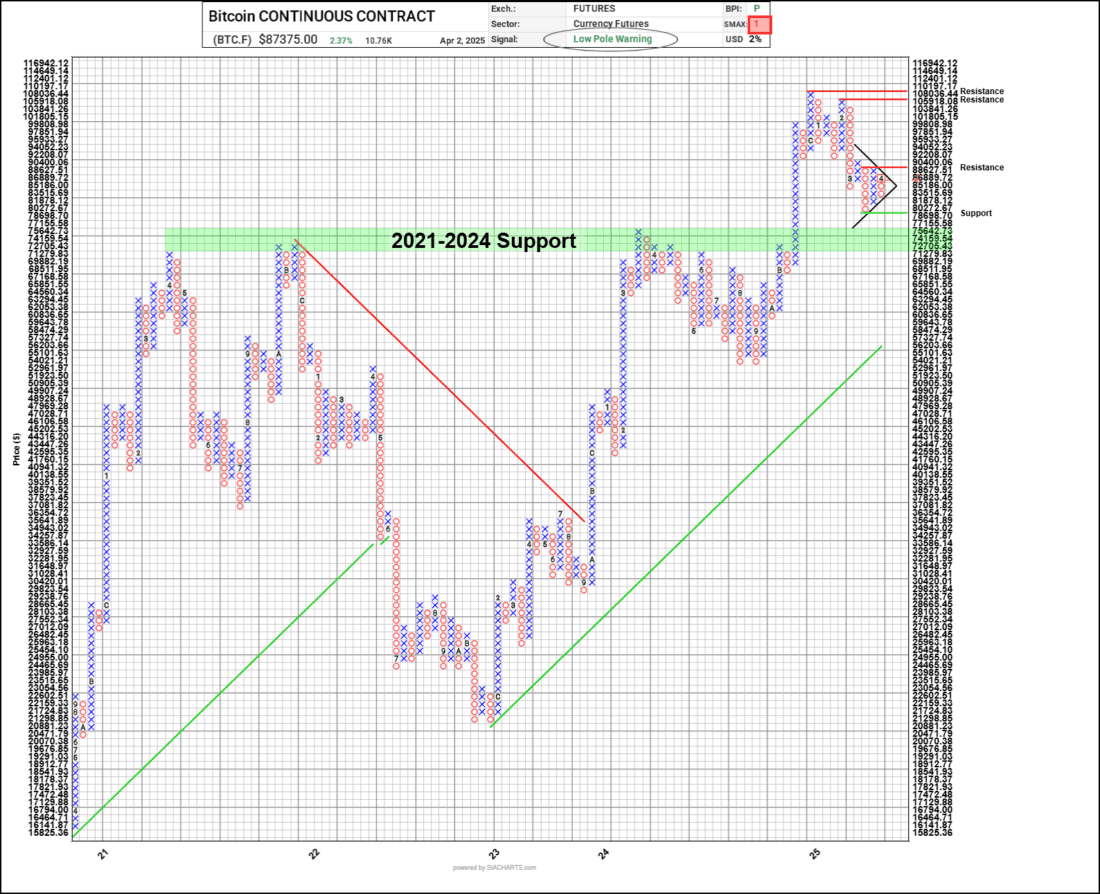Click the green BPI P indicator
1100x894 pixels.
[757, 9]
